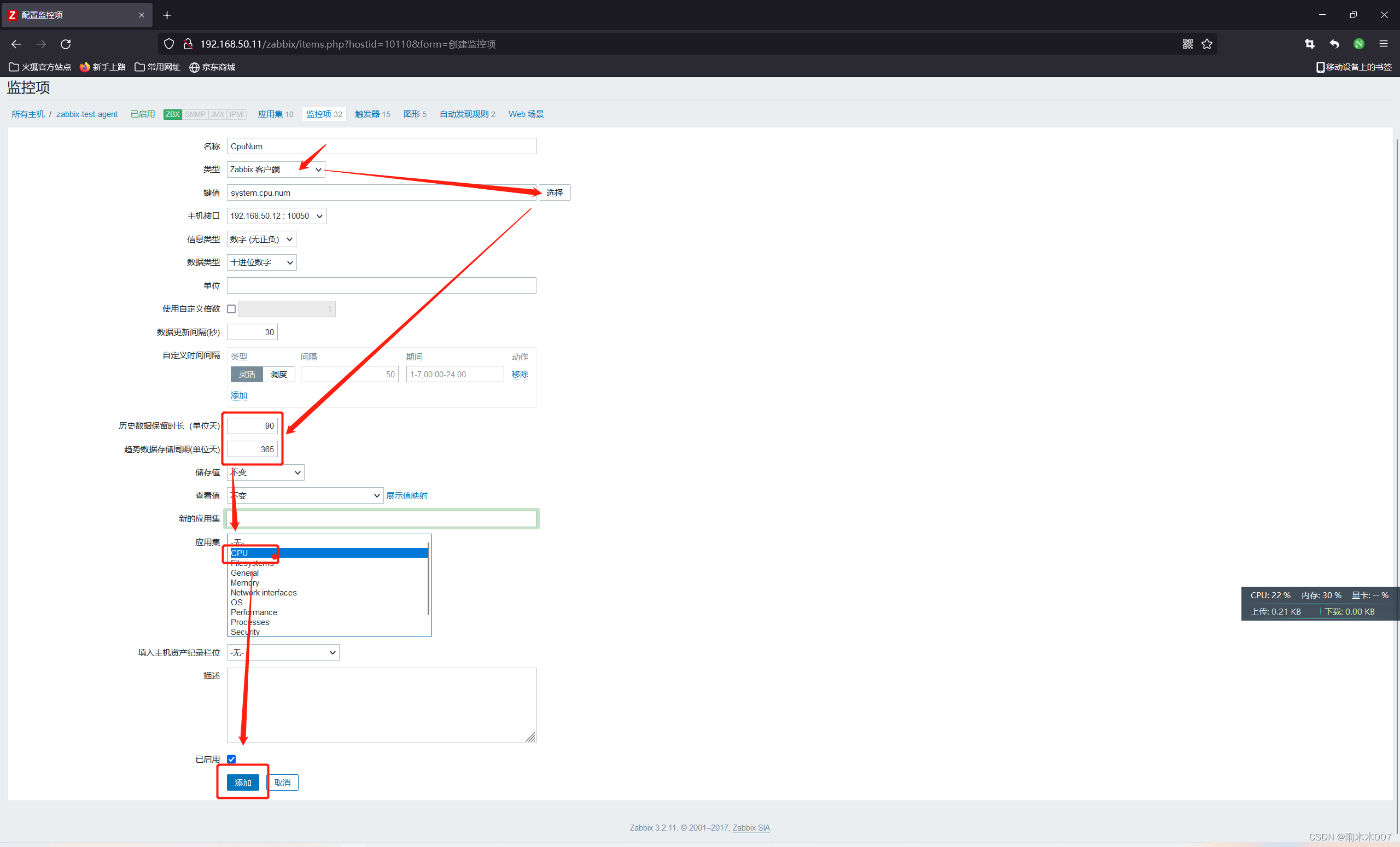Click the 移除 interval link
Viewport: 1400px width, 847px height.
[x=520, y=375]
